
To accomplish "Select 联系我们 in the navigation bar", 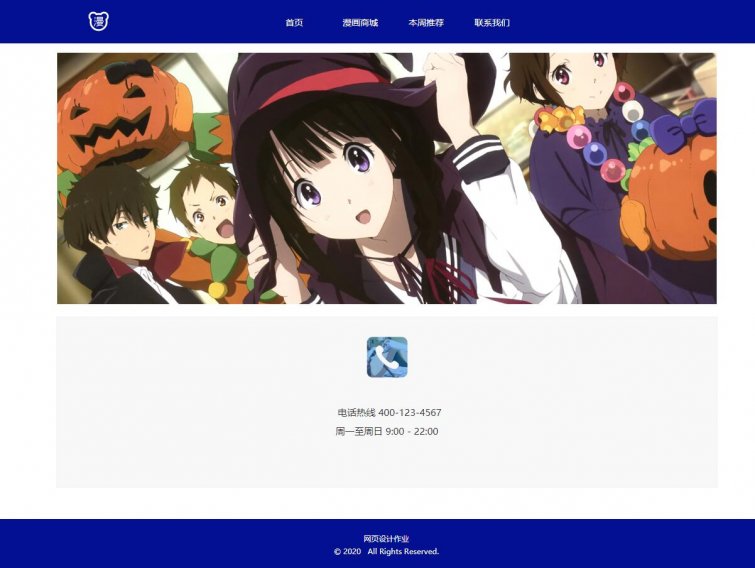I will tap(492, 23).
